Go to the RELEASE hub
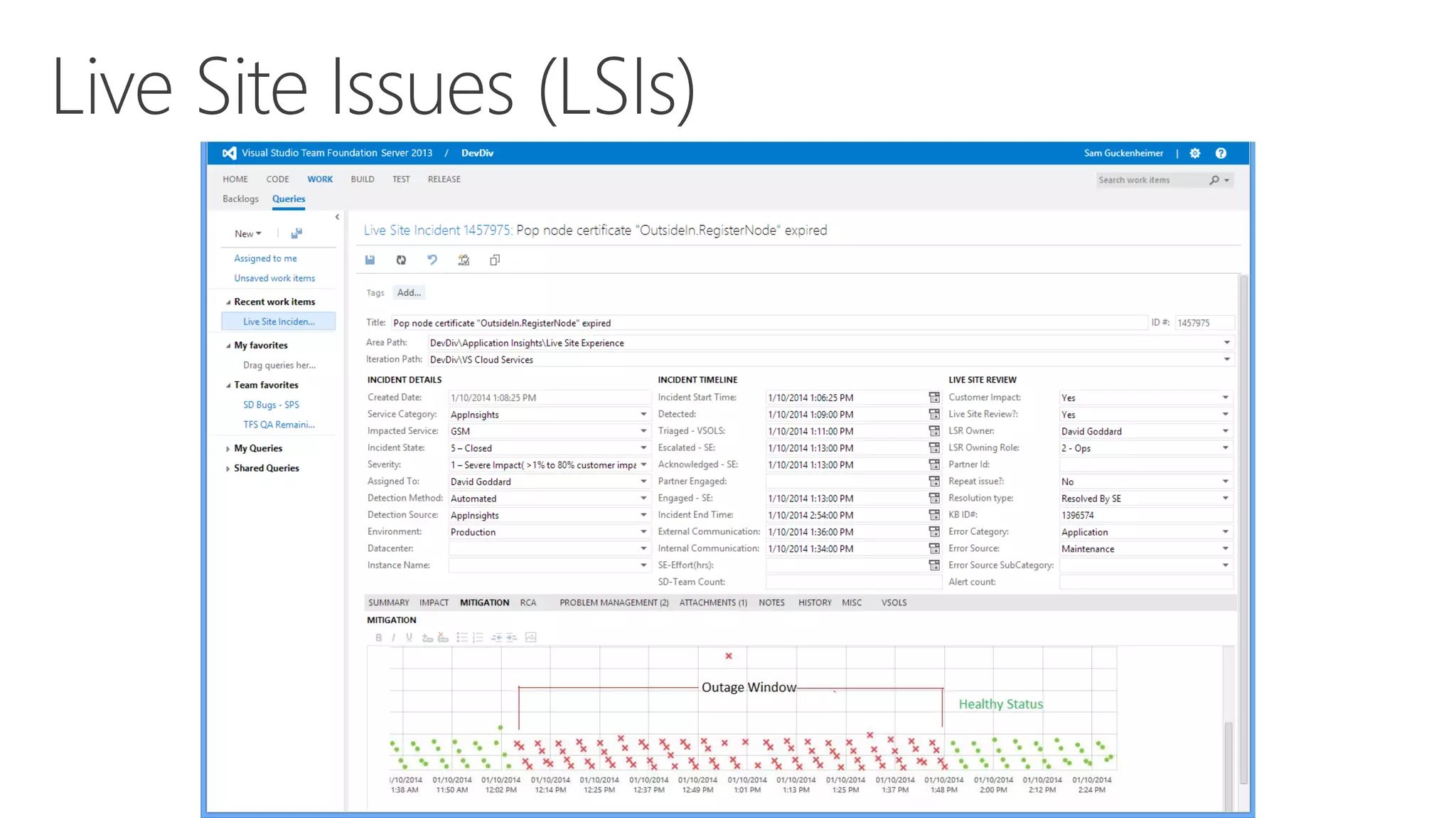Image resolution: width=1456 pixels, height=818 pixels. [x=444, y=179]
